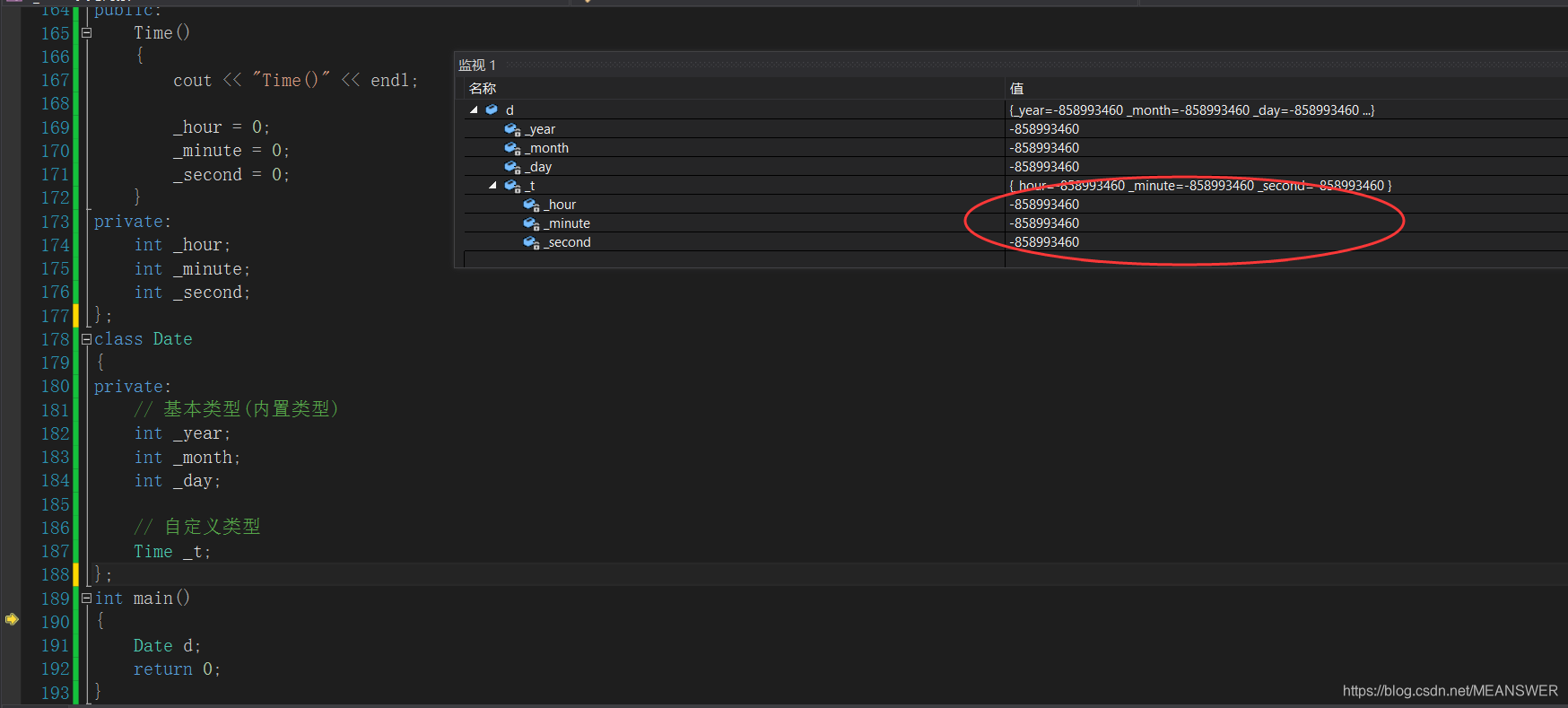The height and width of the screenshot is (708, 1568).
Task: Click the 'private:' keyword at line 173
Action: pyautogui.click(x=132, y=222)
